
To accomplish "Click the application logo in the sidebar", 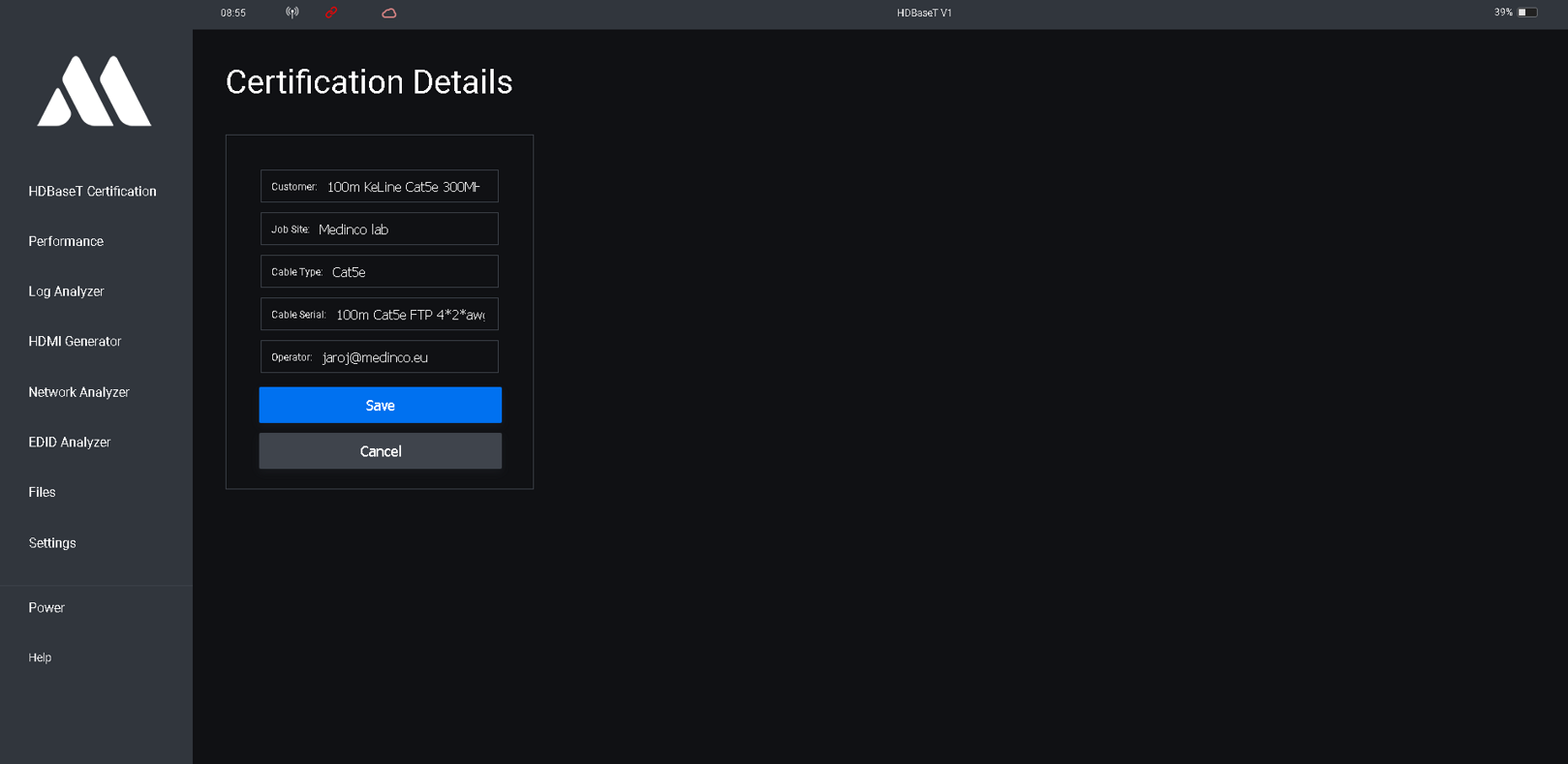I will pos(94,91).
